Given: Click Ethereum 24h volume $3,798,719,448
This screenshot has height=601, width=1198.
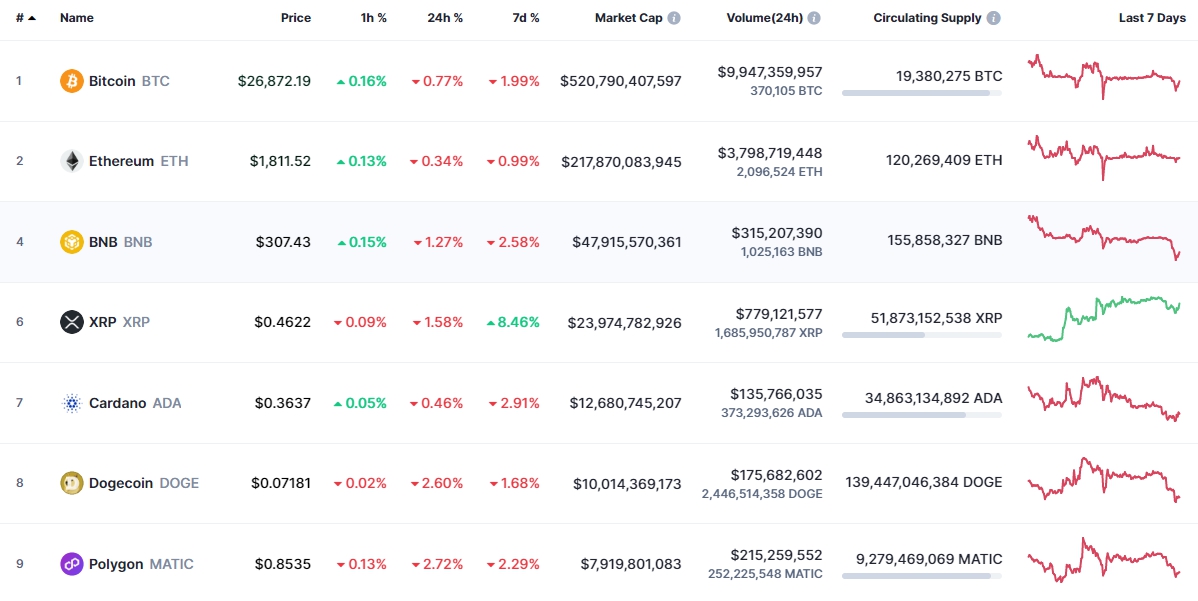Looking at the screenshot, I should (x=770, y=153).
